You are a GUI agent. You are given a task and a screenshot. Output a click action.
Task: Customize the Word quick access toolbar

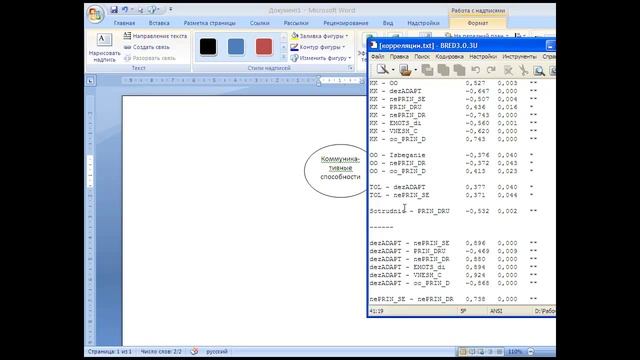(171, 9)
